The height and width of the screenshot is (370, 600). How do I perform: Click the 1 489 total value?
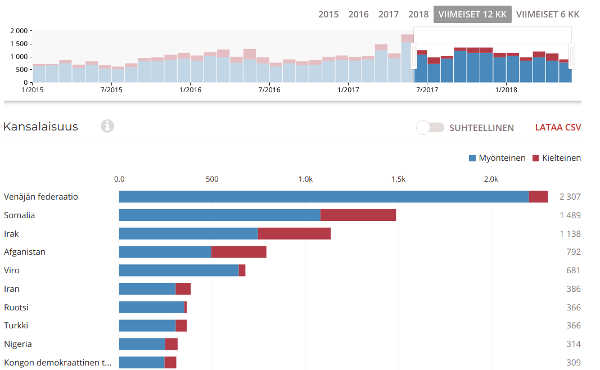570,215
